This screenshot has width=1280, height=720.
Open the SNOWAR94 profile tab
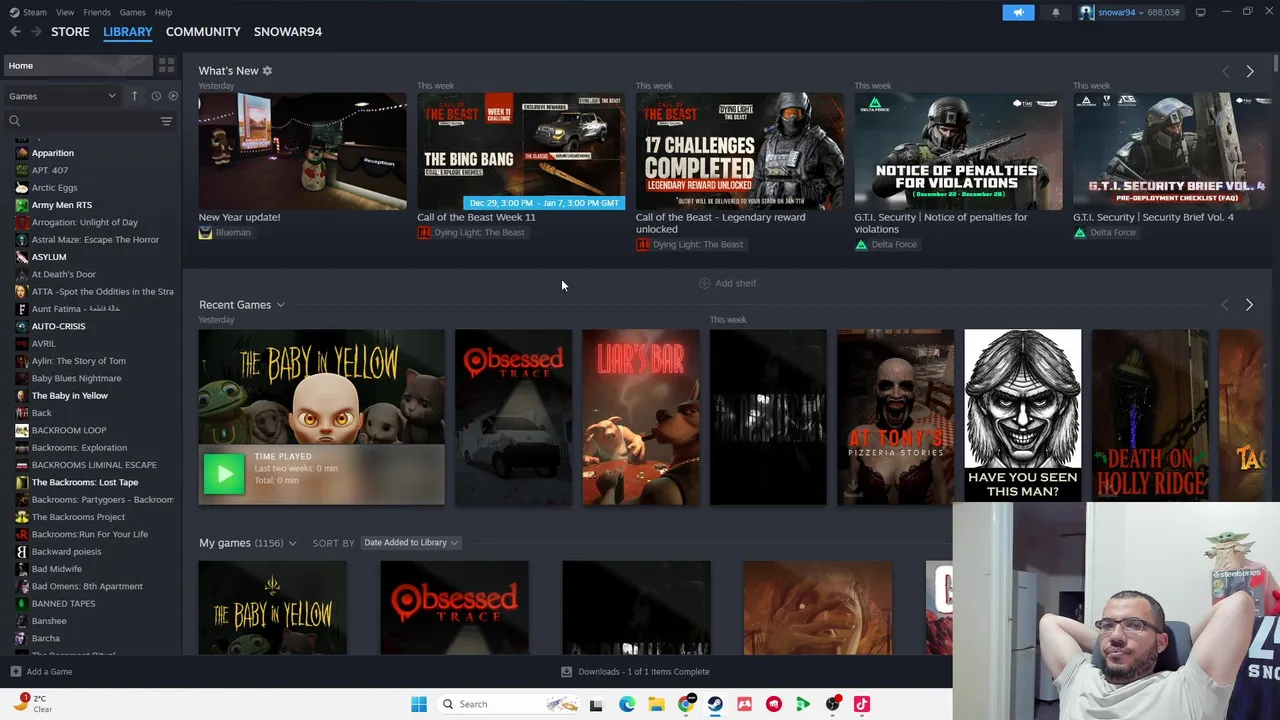(x=288, y=32)
